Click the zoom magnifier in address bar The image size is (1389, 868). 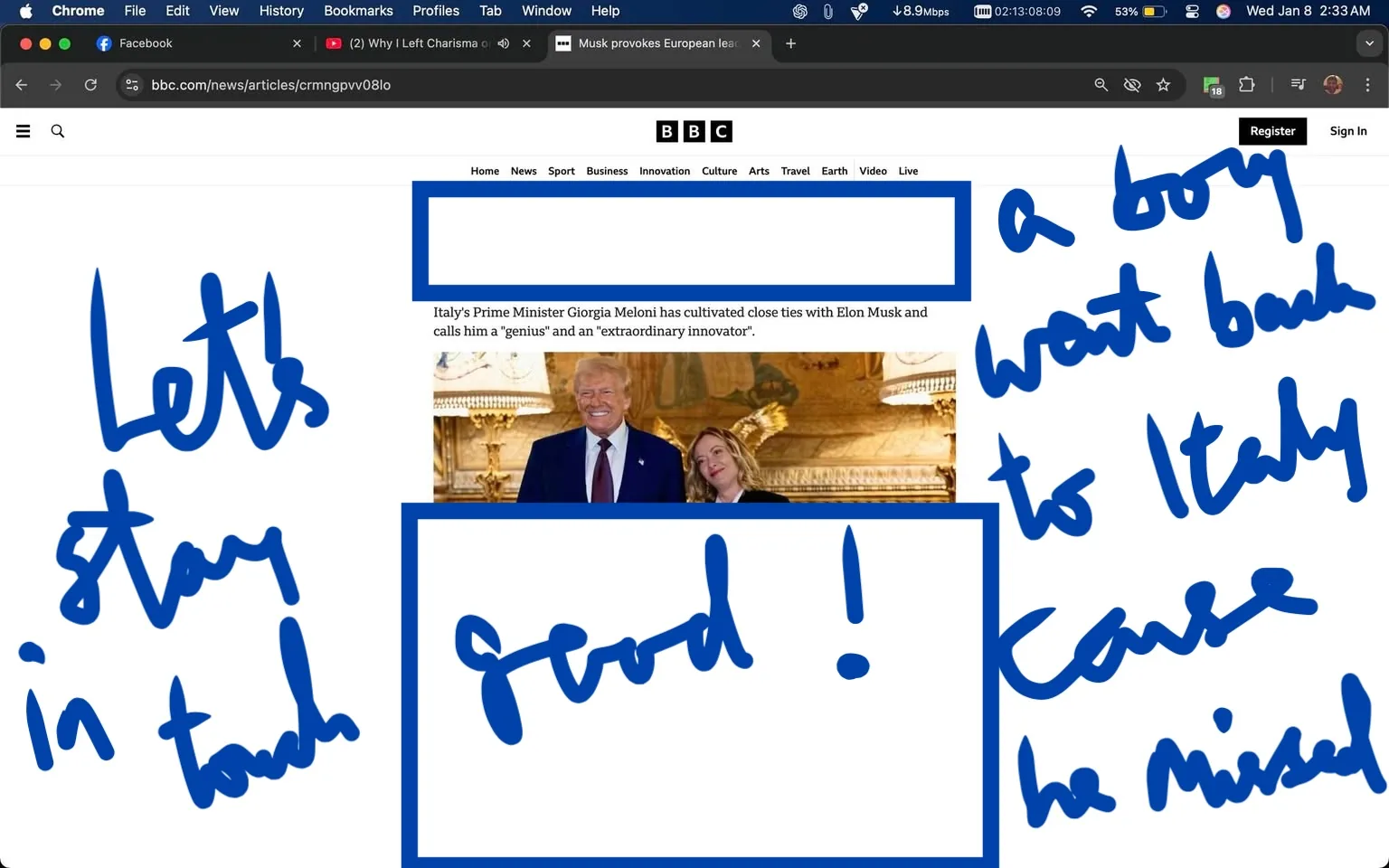coord(1101,85)
